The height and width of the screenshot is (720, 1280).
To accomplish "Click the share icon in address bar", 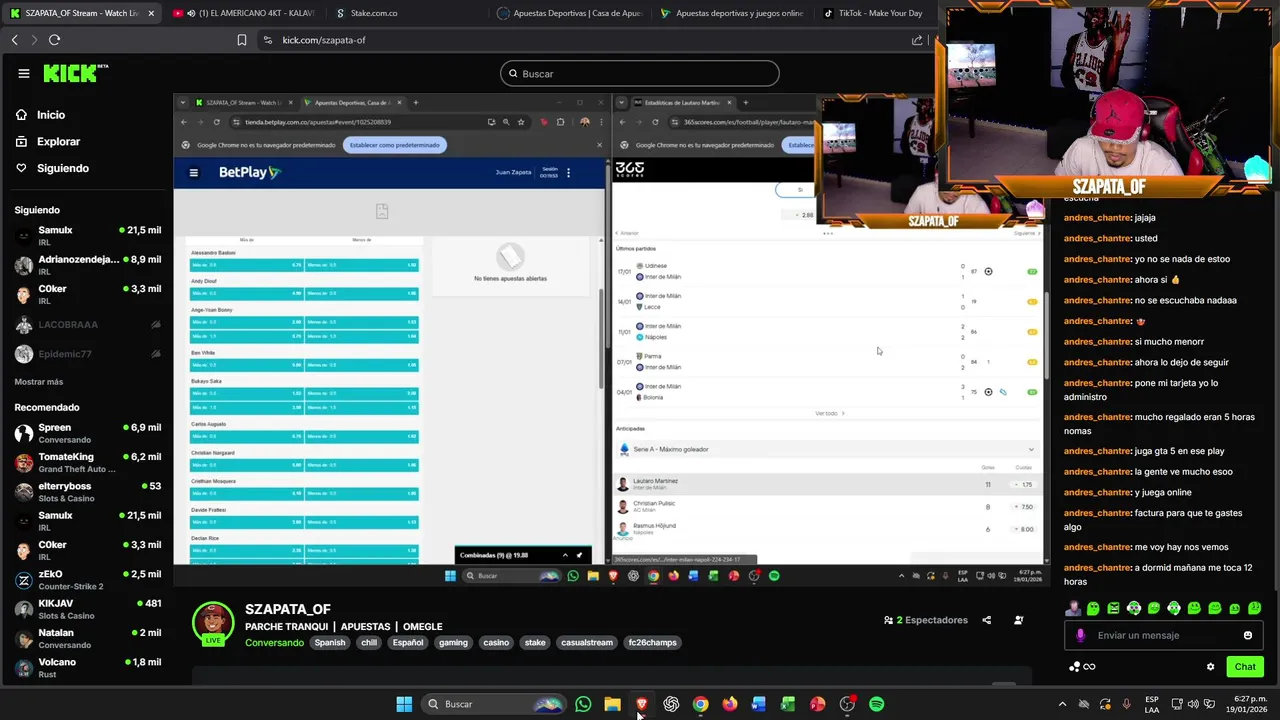I will click(x=917, y=40).
